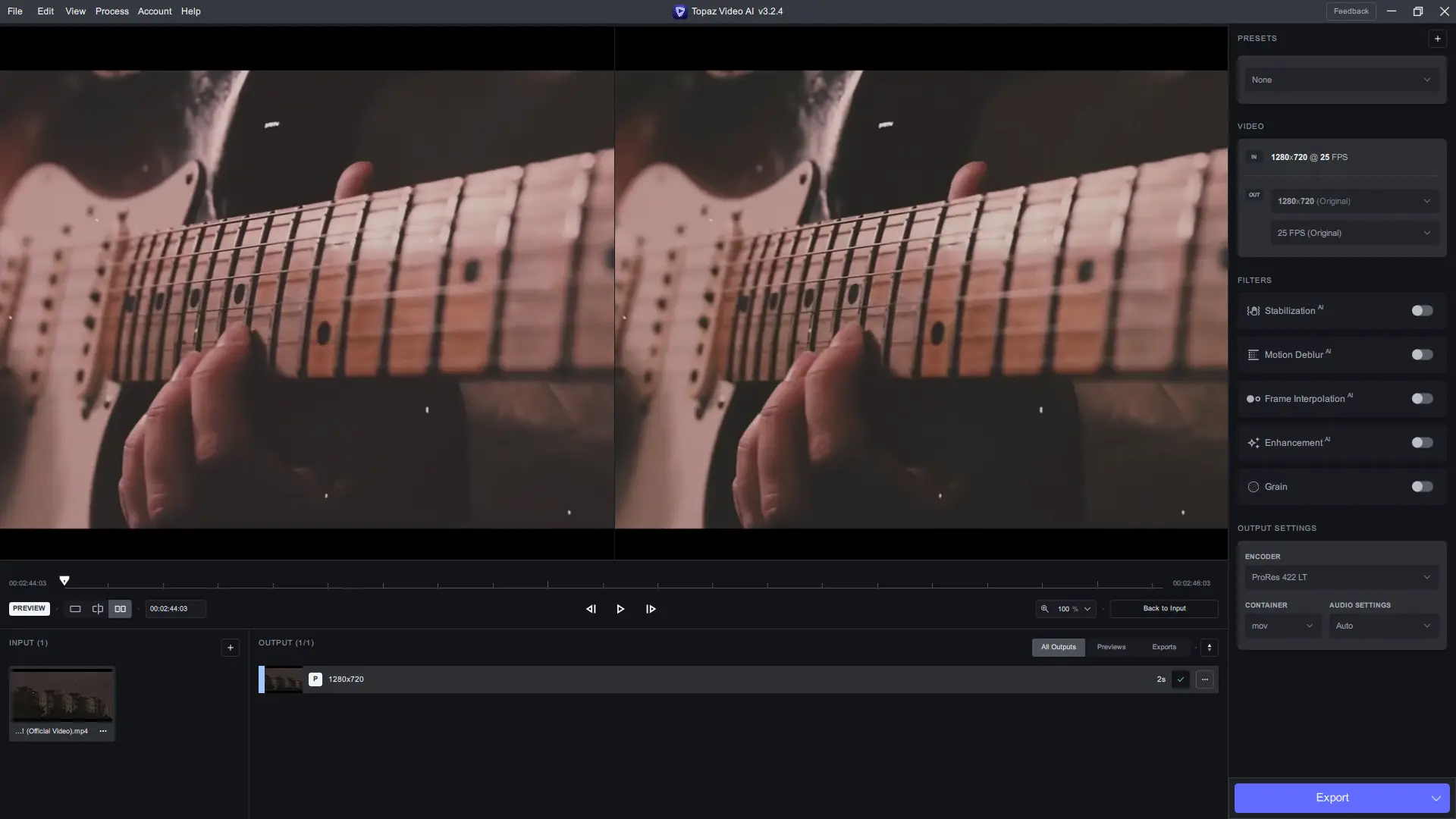Step back one frame
Viewport: 1456px width, 819px height.
[x=591, y=609]
